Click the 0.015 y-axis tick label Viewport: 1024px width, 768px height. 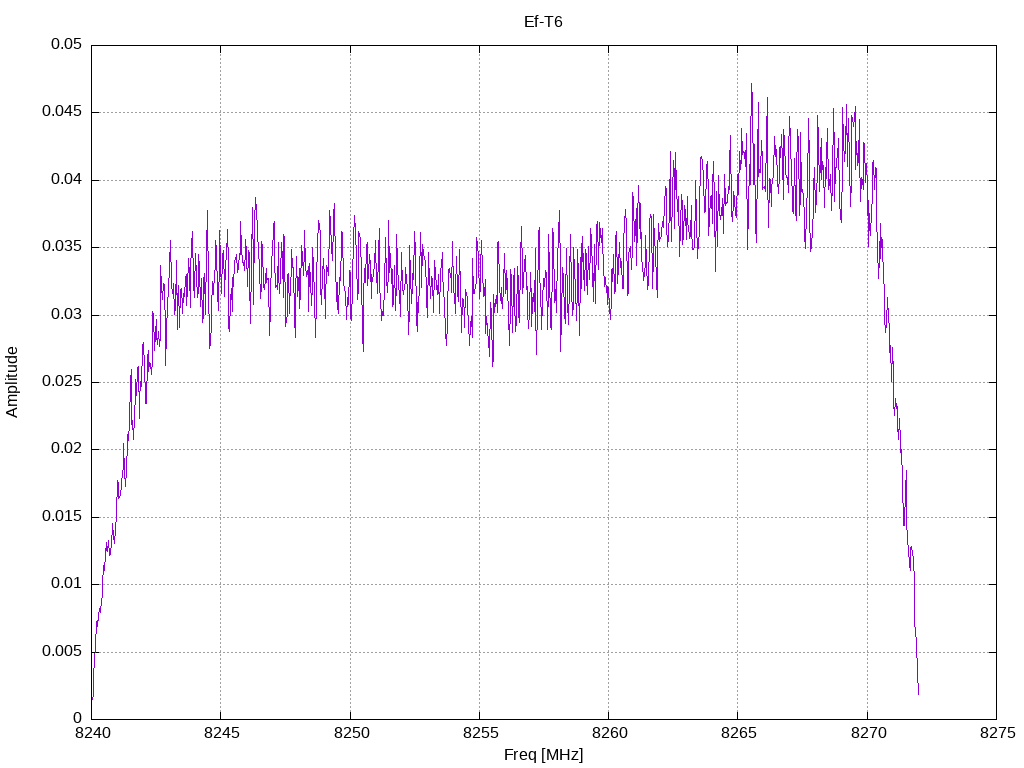(62, 516)
